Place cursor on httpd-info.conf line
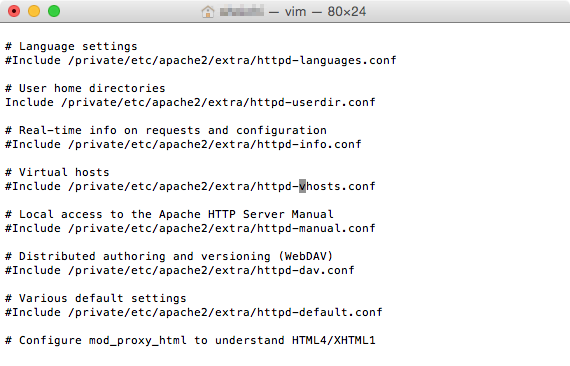Screen dimensions: 570x366 [x=183, y=144]
